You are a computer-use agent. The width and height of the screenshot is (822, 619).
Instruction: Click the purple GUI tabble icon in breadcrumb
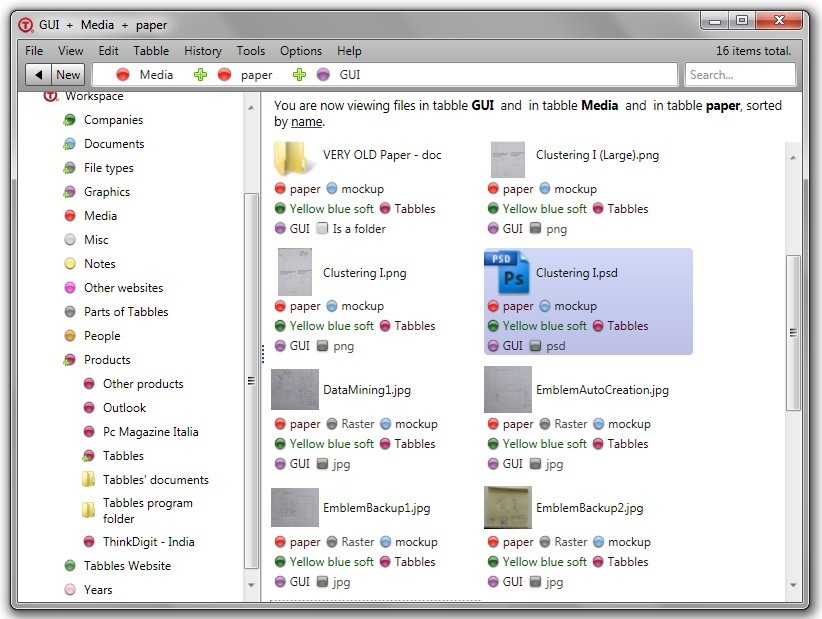click(x=323, y=75)
